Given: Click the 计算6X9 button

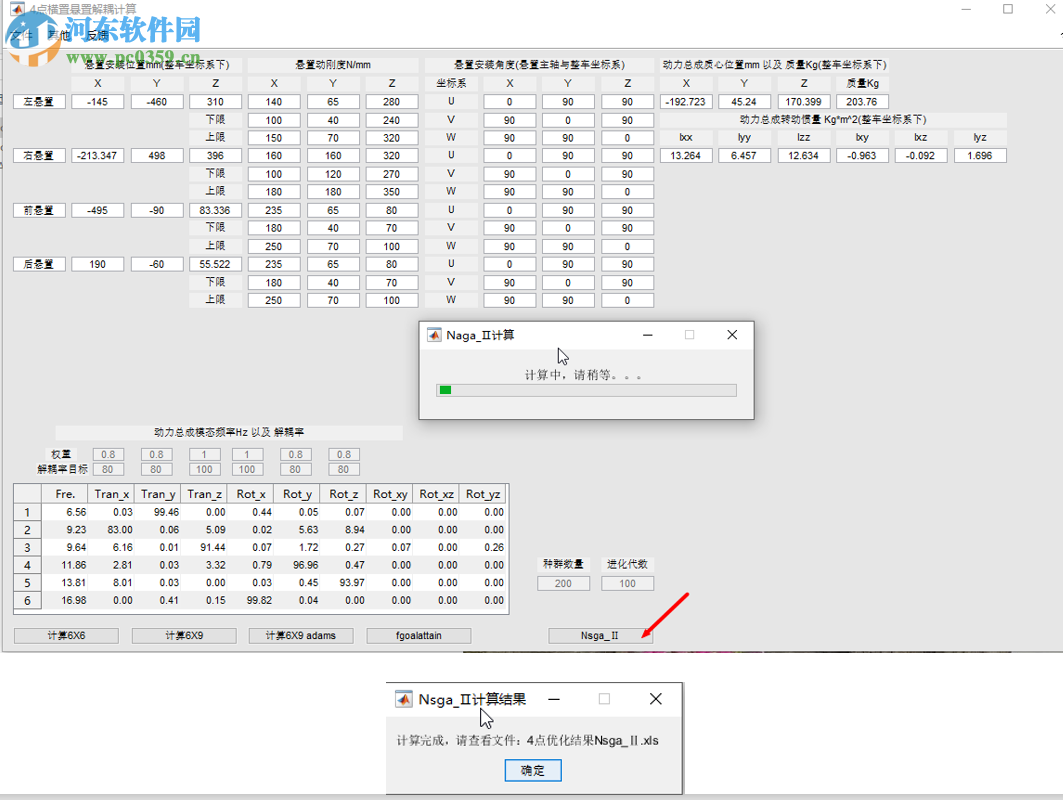Looking at the screenshot, I should (184, 635).
